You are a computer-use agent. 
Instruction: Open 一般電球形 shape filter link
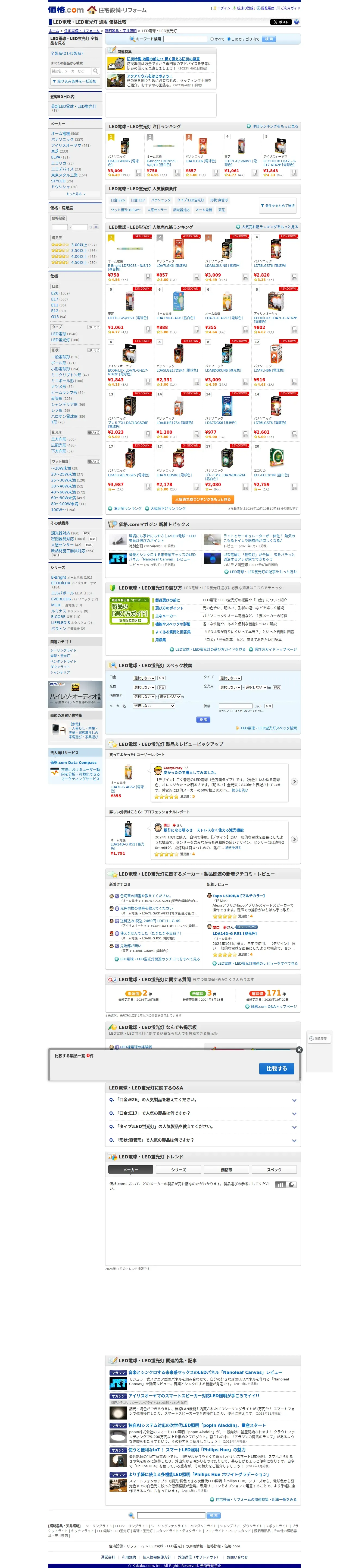[x=60, y=357]
